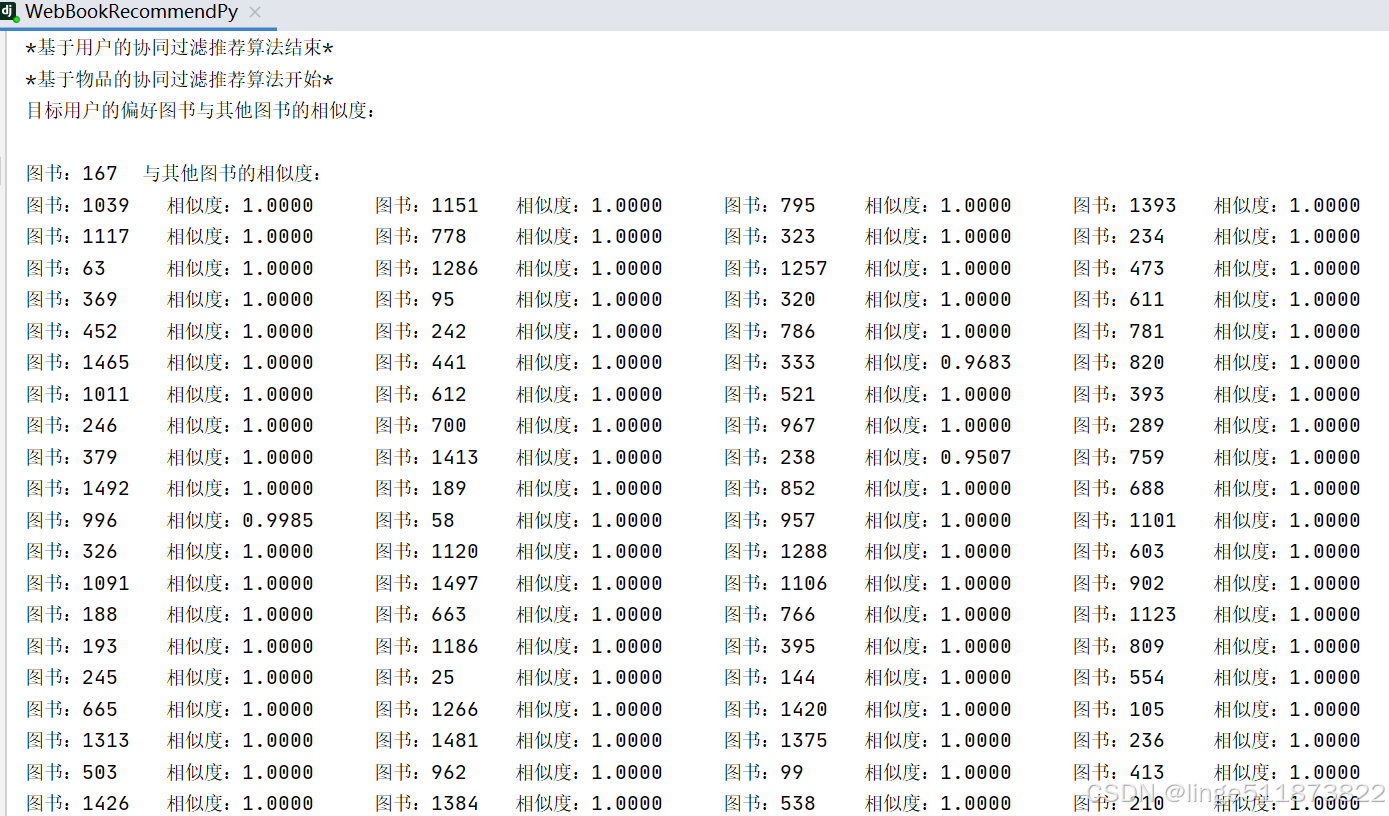Screen dimensions: 1389x816
Task: Click the entry '图书：1413'
Action: (427, 457)
